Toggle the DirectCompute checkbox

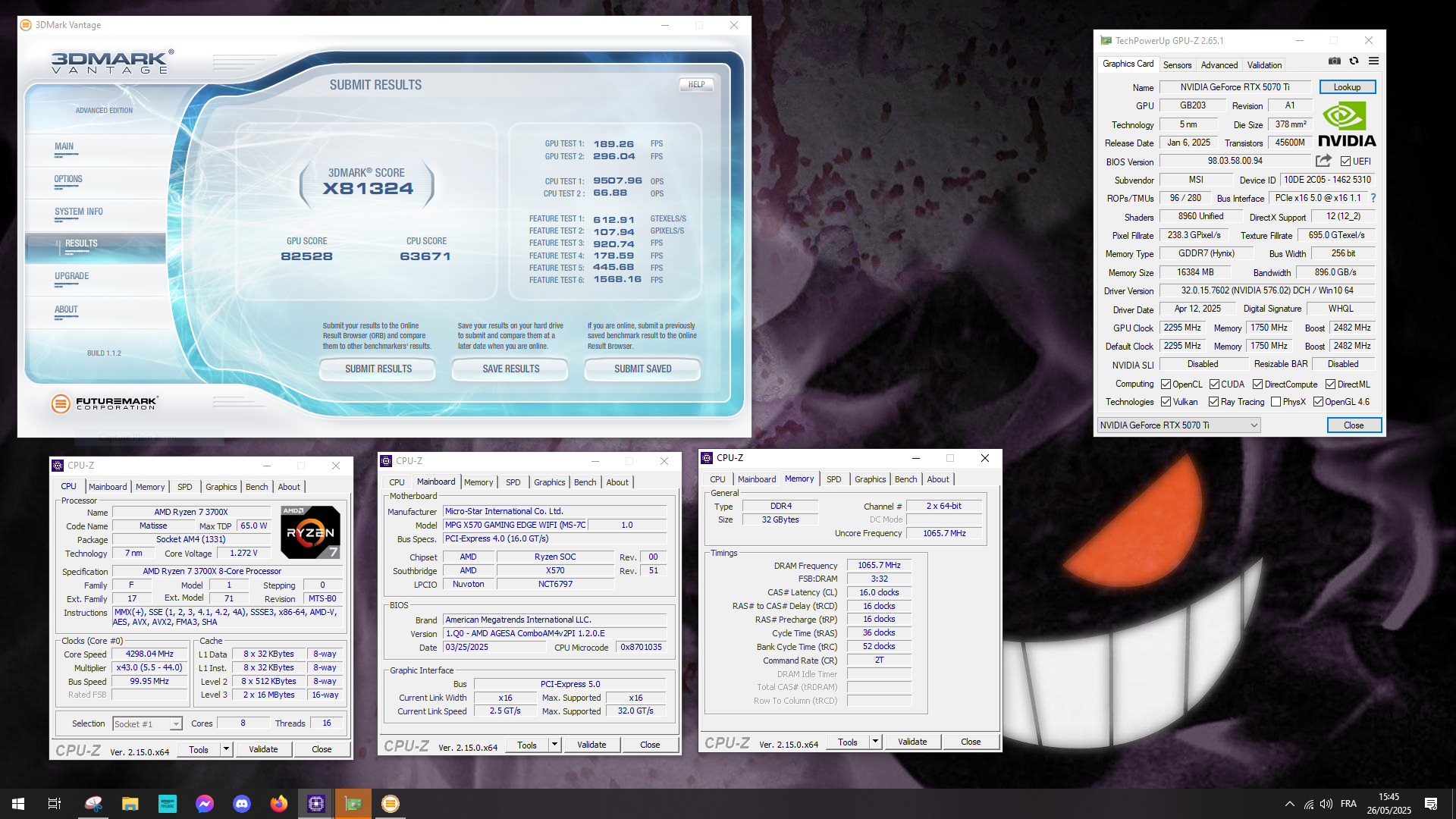click(x=1257, y=384)
